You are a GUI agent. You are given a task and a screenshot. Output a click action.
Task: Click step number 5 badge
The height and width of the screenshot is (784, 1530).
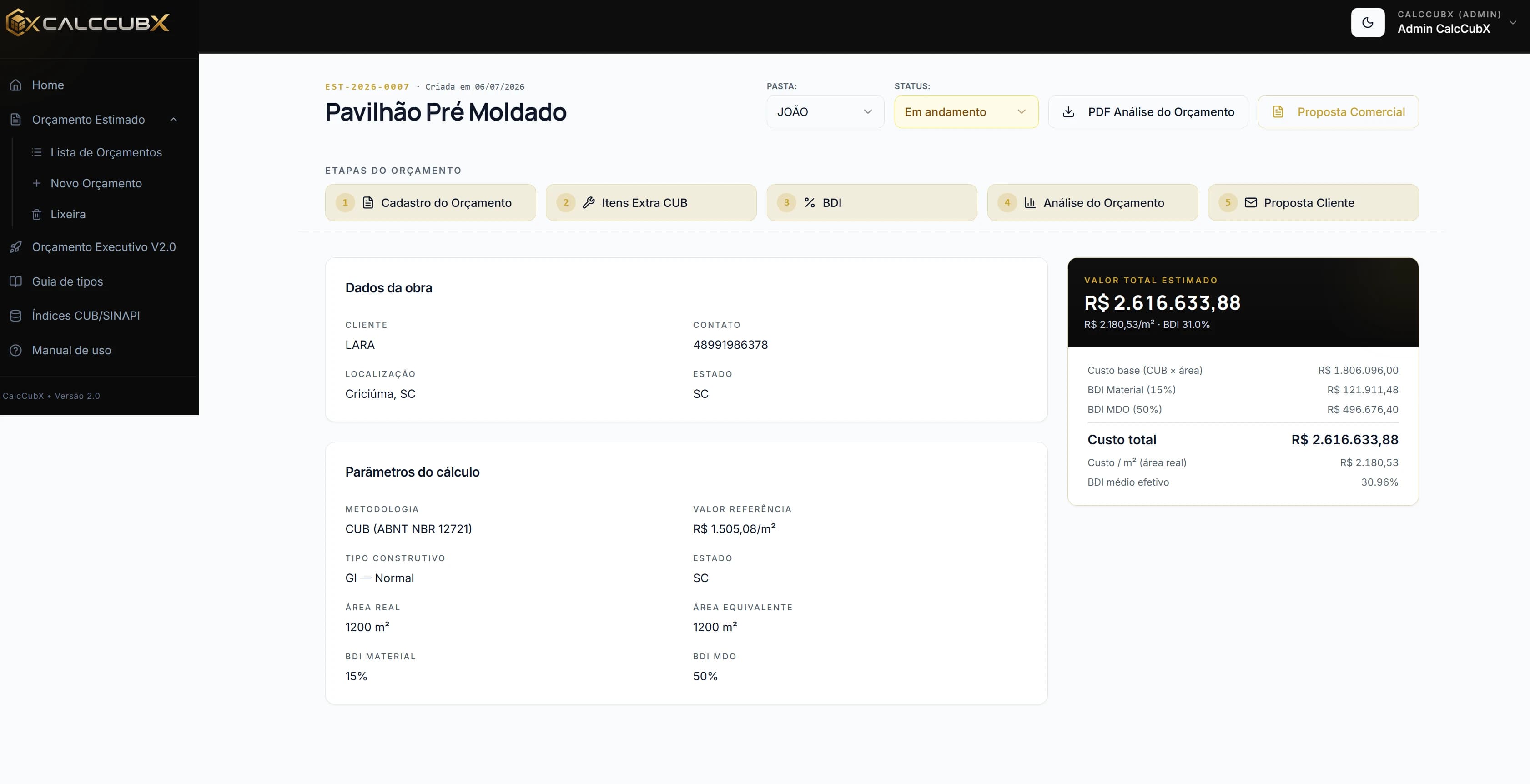tap(1228, 202)
